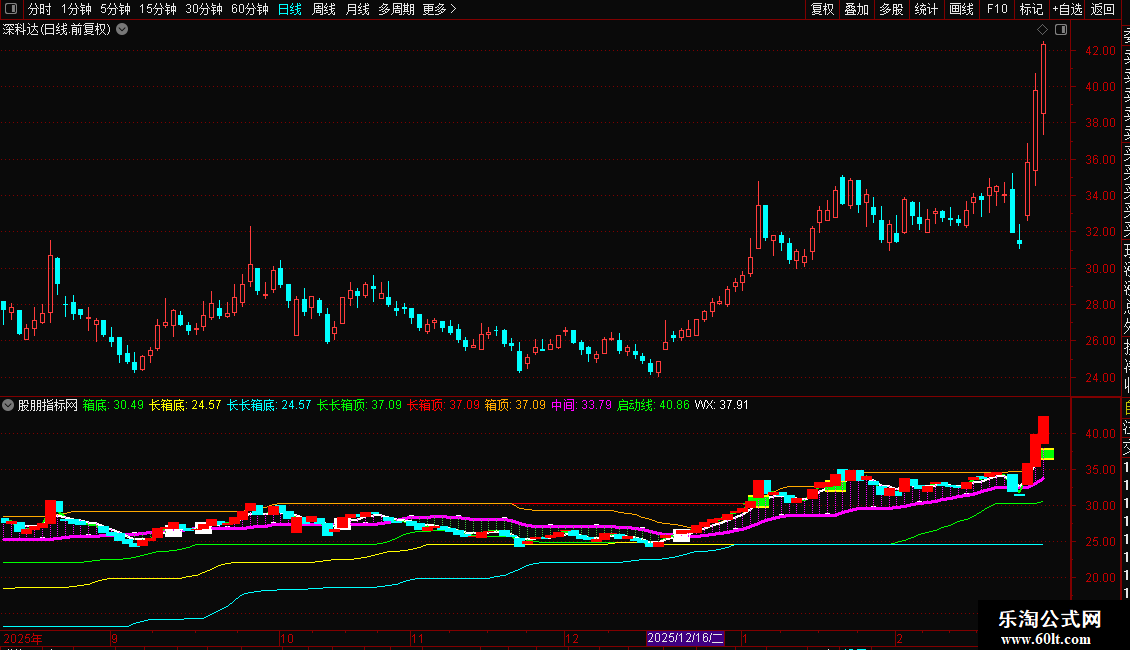Open F10 company information
Image resolution: width=1130 pixels, height=650 pixels.
click(x=997, y=9)
